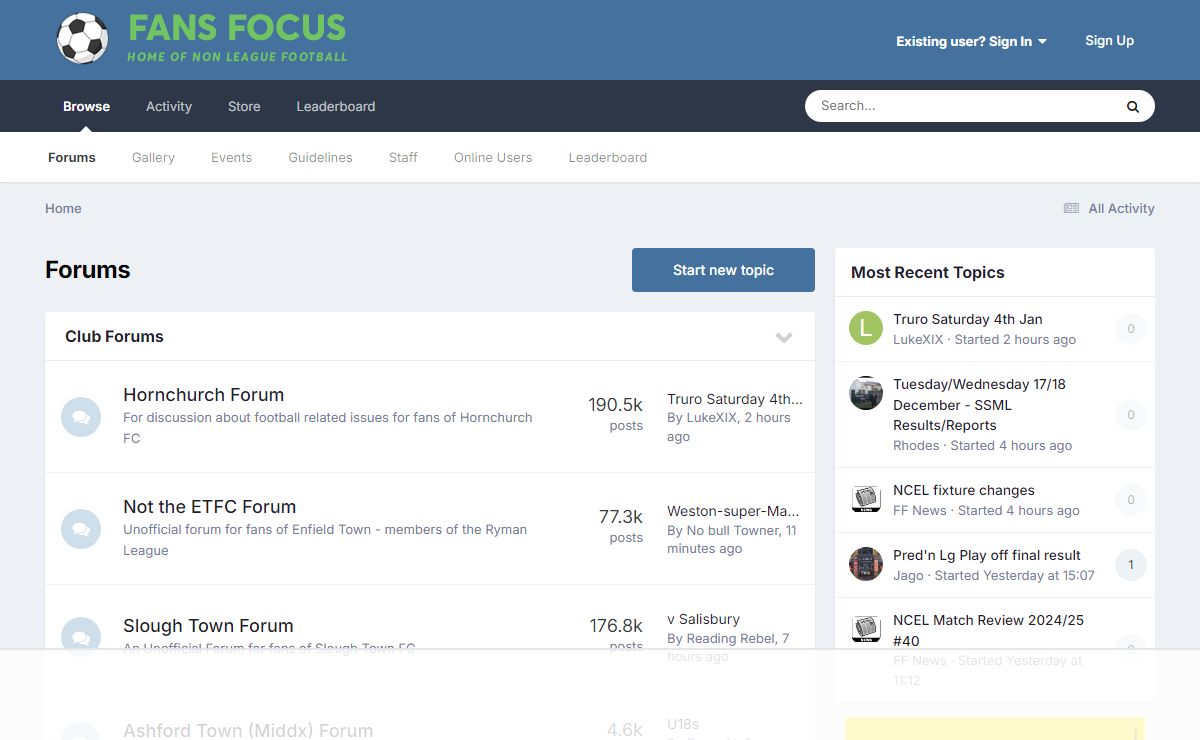
Task: Click the 77.3k posts count
Action: pyautogui.click(x=621, y=517)
